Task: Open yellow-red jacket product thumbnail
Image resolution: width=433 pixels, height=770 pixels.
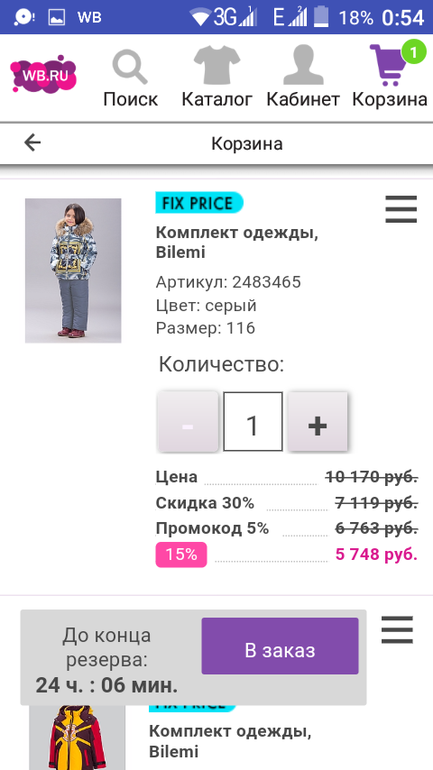Action: [x=77, y=738]
